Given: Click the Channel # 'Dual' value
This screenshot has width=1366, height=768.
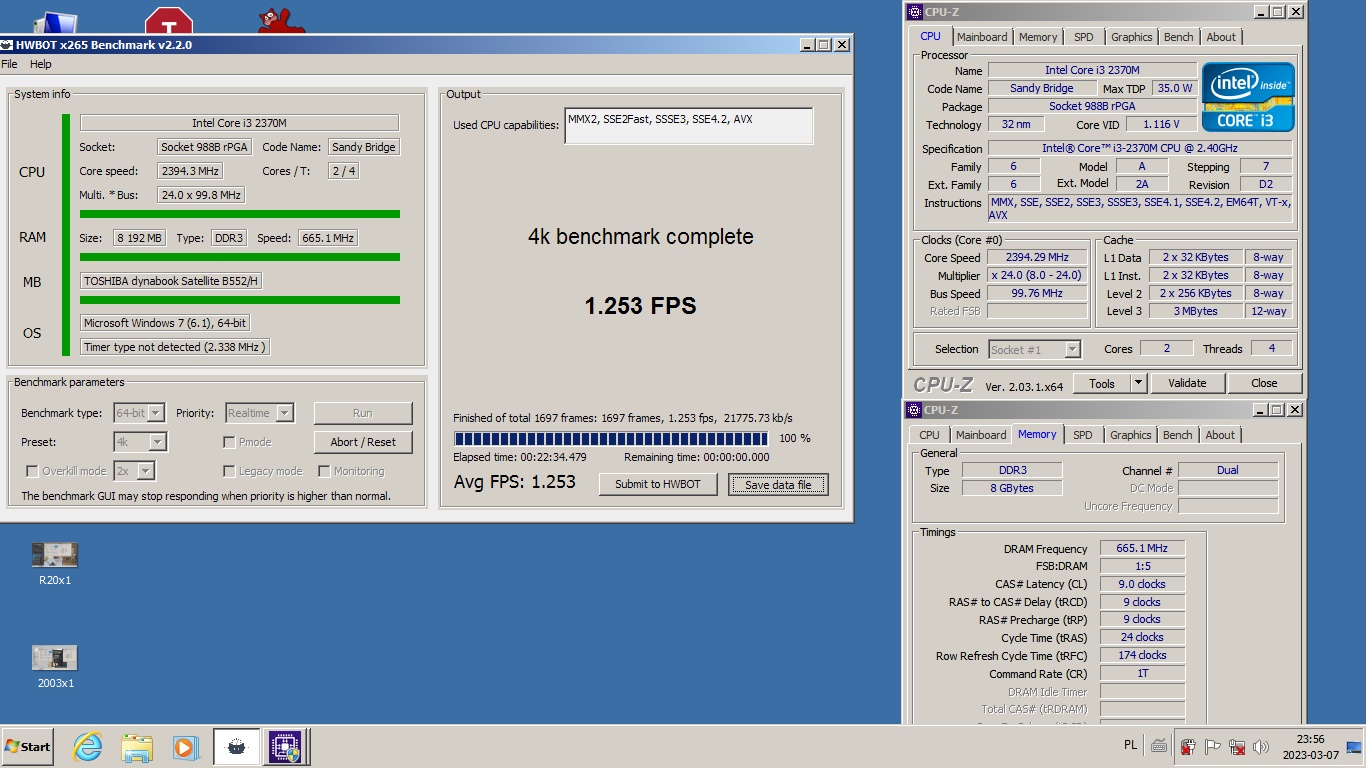Looking at the screenshot, I should tap(1228, 470).
